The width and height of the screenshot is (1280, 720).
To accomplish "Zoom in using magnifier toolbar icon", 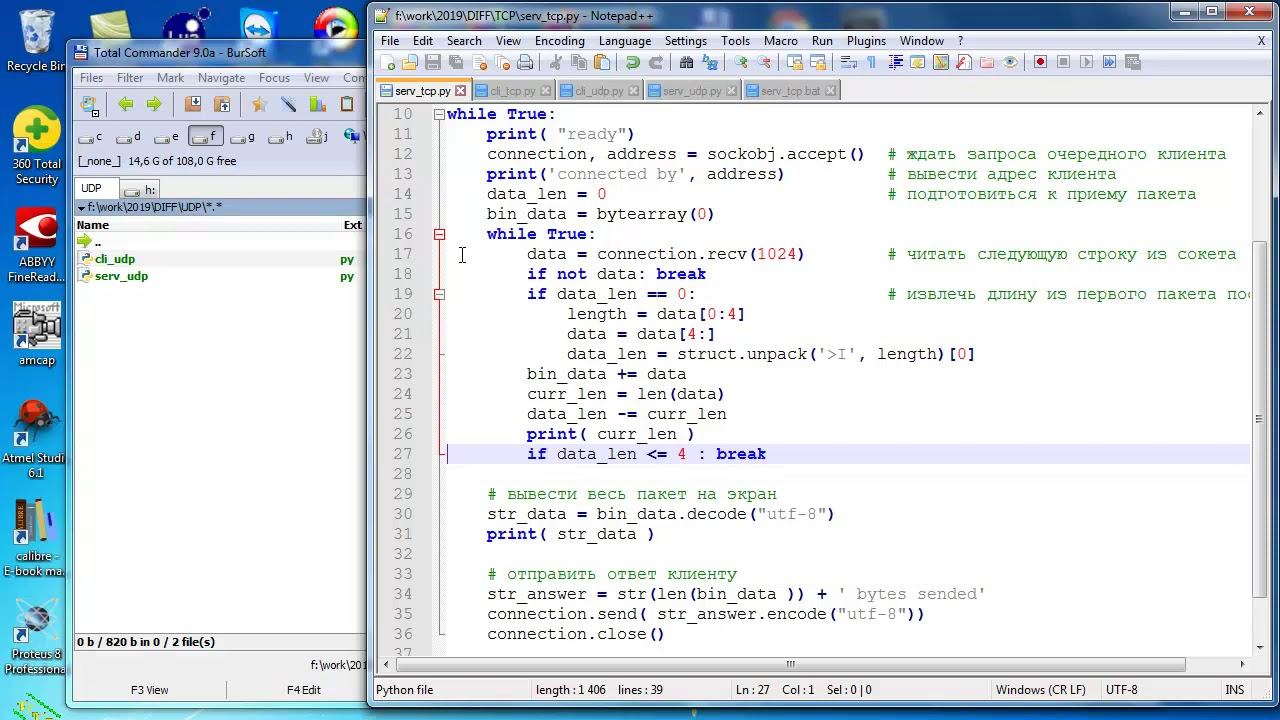I will point(741,62).
